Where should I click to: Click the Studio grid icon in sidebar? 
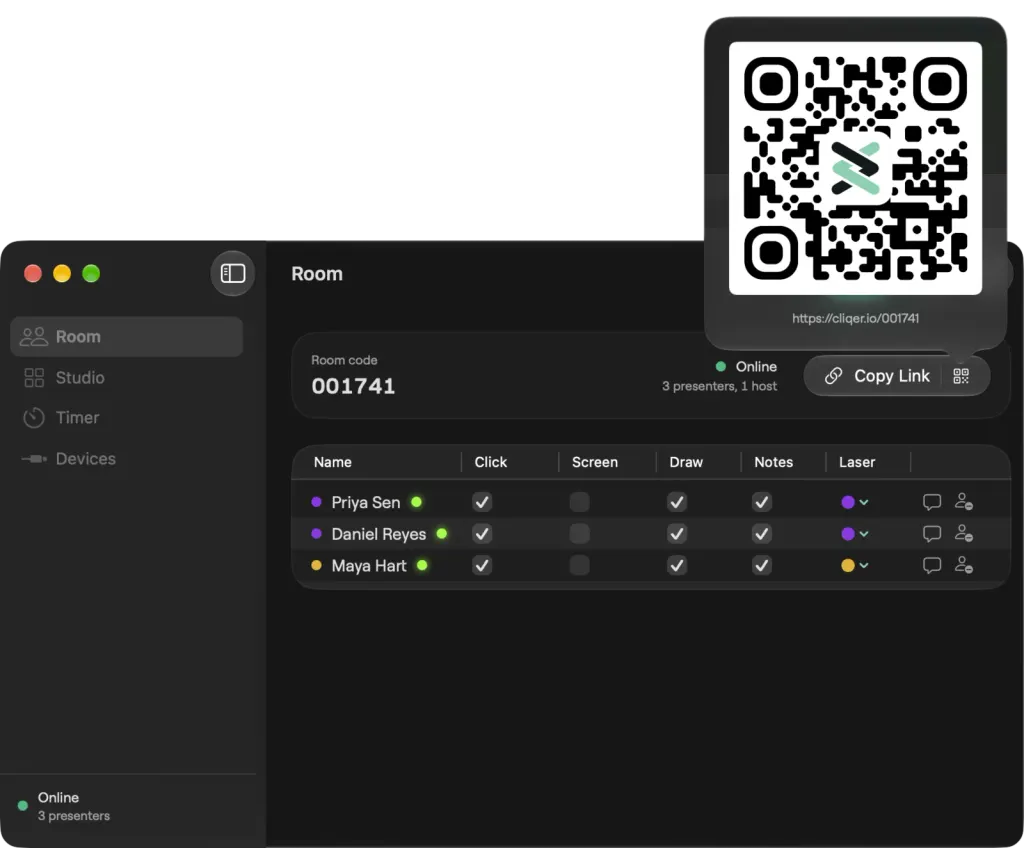coord(34,378)
